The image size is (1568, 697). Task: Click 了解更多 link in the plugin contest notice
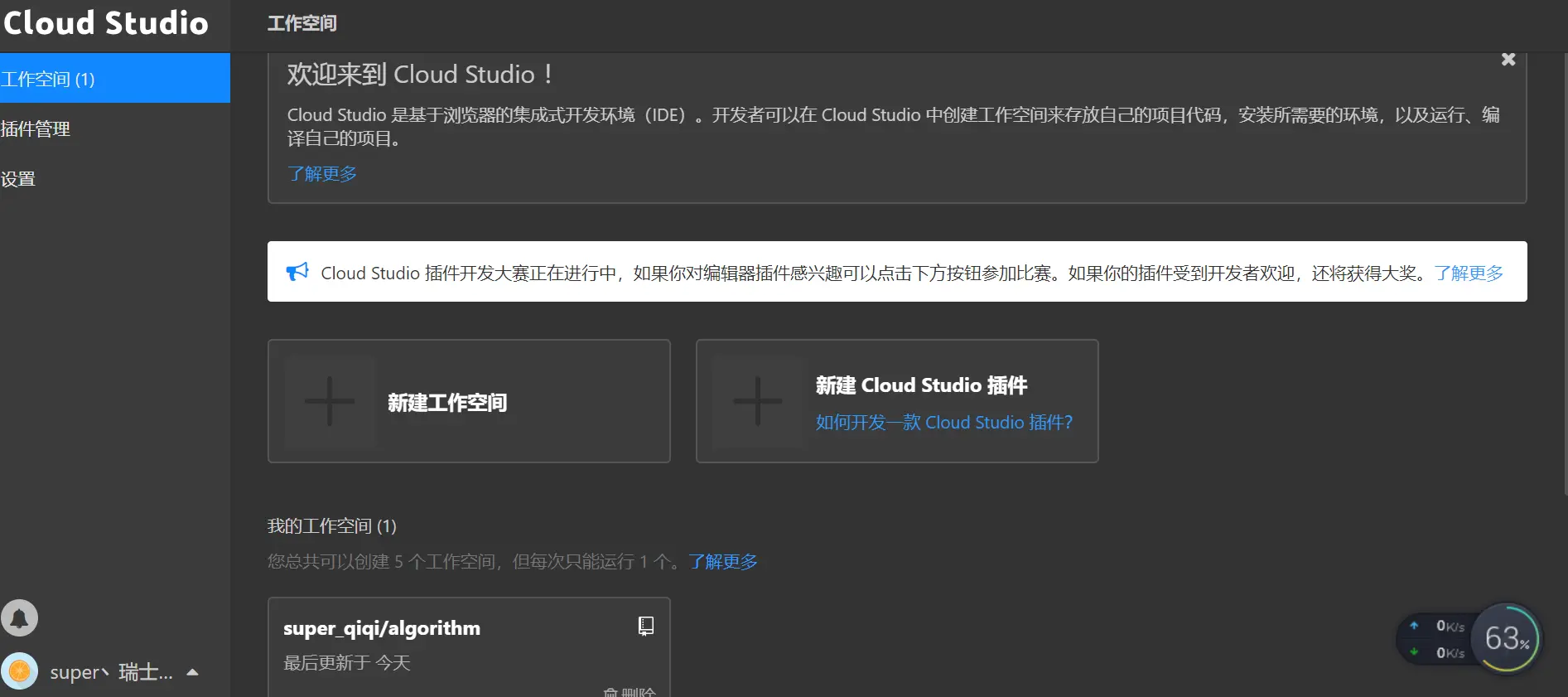coord(1469,273)
